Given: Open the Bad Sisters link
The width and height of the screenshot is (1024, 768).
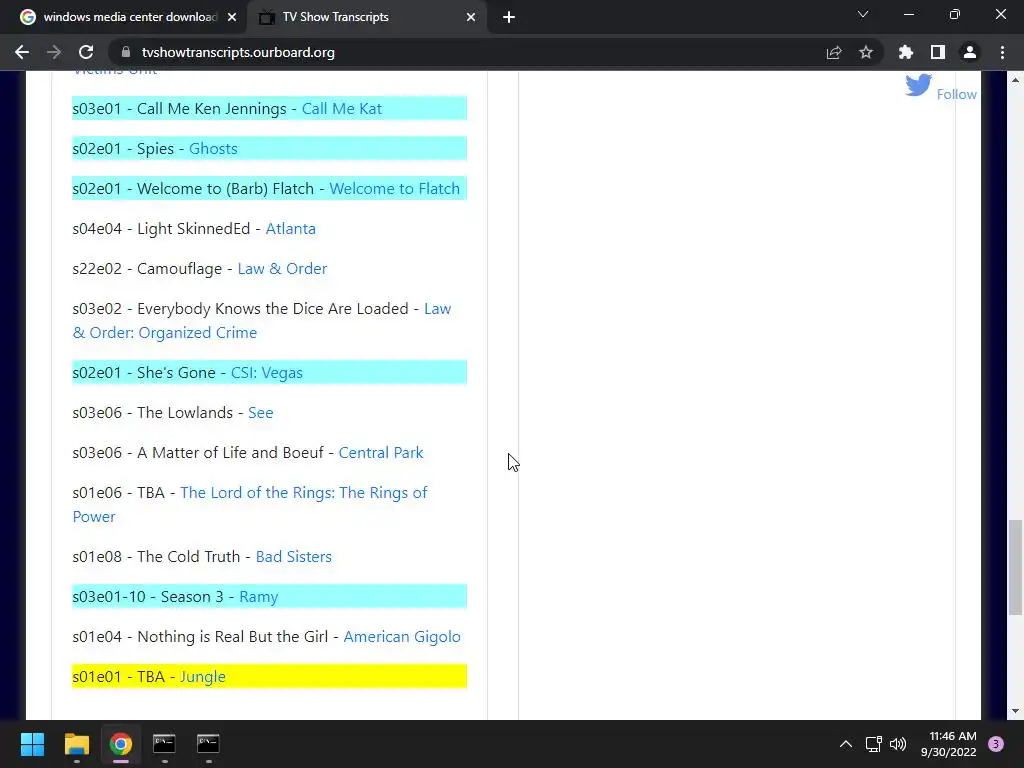Looking at the screenshot, I should tap(294, 556).
